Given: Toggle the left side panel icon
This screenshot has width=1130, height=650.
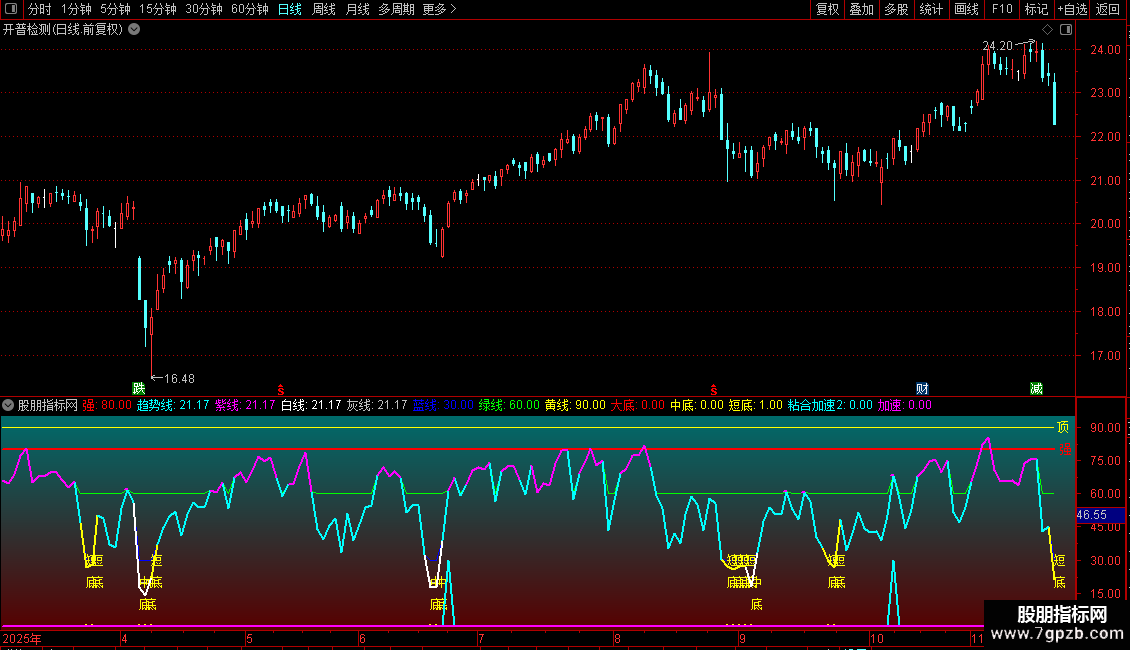Looking at the screenshot, I should [x=11, y=9].
